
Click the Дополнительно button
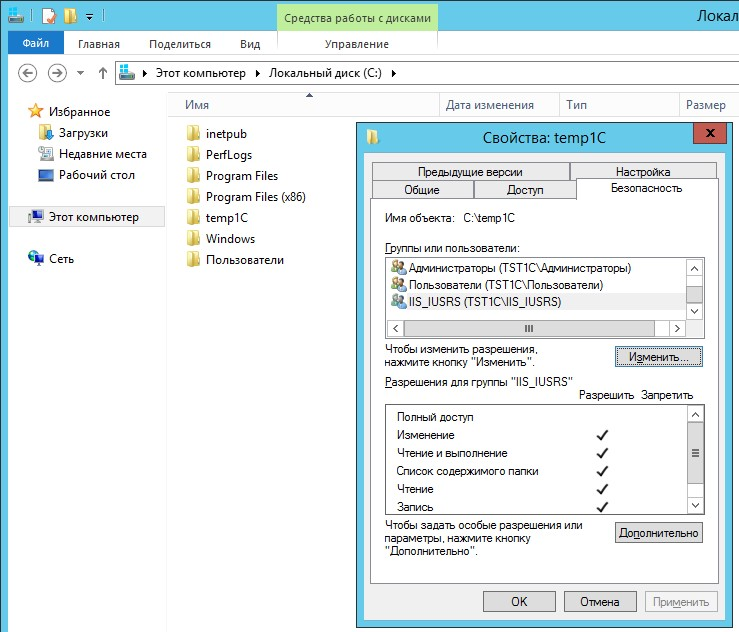pyautogui.click(x=658, y=534)
